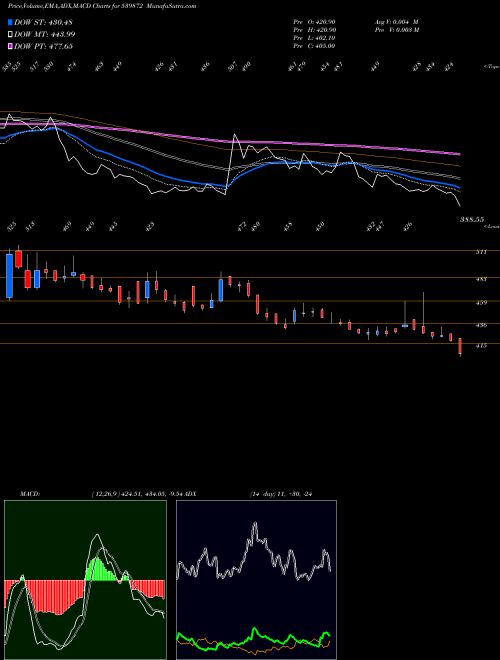
Task: Select the 'DOW PT: 477.65' legend text
Action: point(43,46)
